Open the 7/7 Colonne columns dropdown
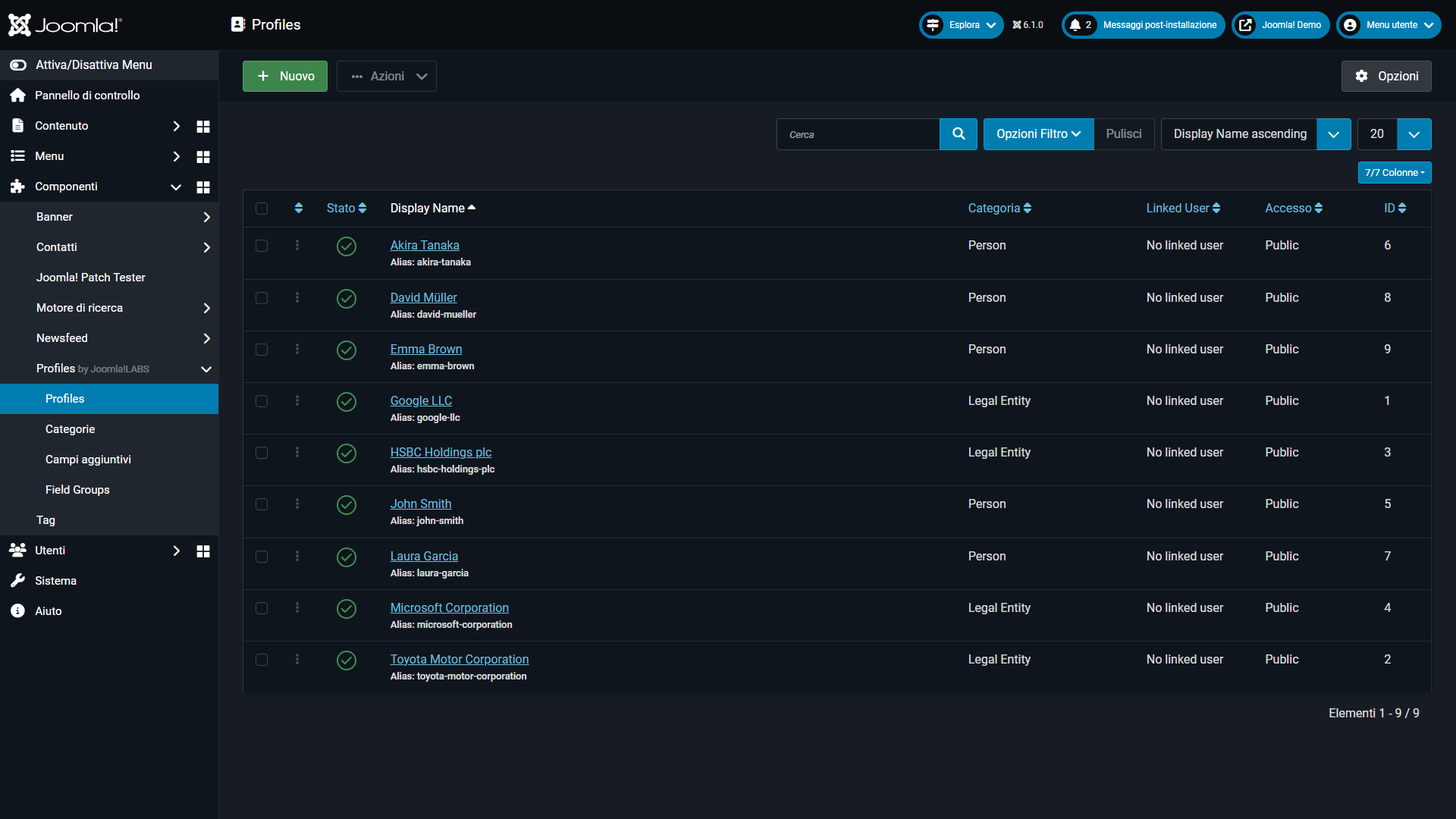 [1395, 173]
